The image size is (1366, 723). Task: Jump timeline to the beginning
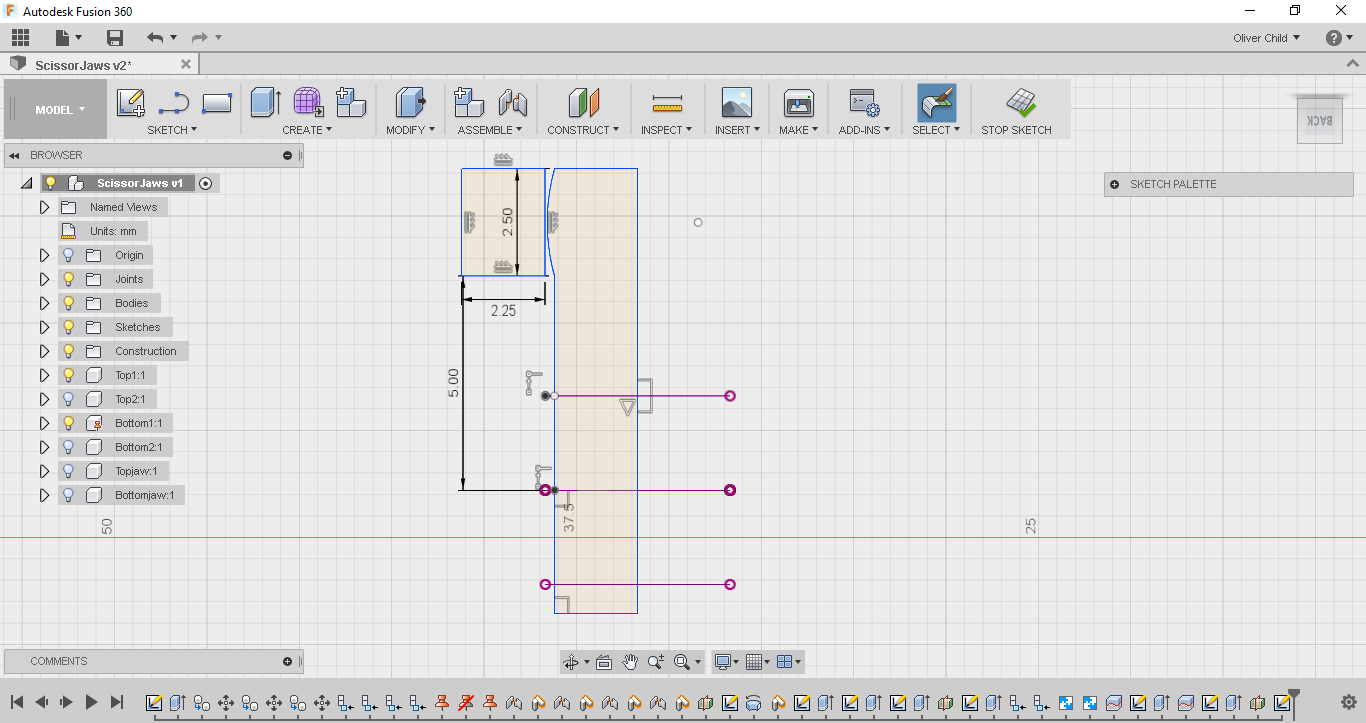(17, 702)
